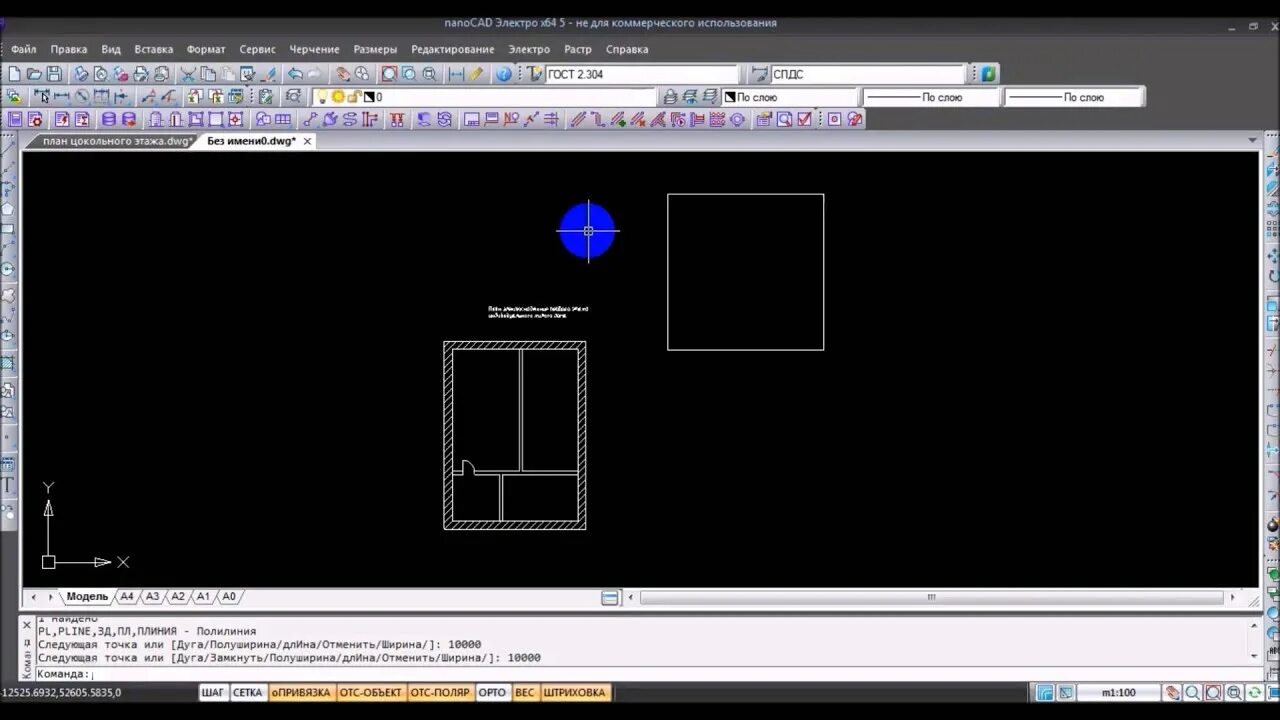Toggle ОТС-ОБЪЕКТ object tracking
Image resolution: width=1280 pixels, height=720 pixels.
370,692
